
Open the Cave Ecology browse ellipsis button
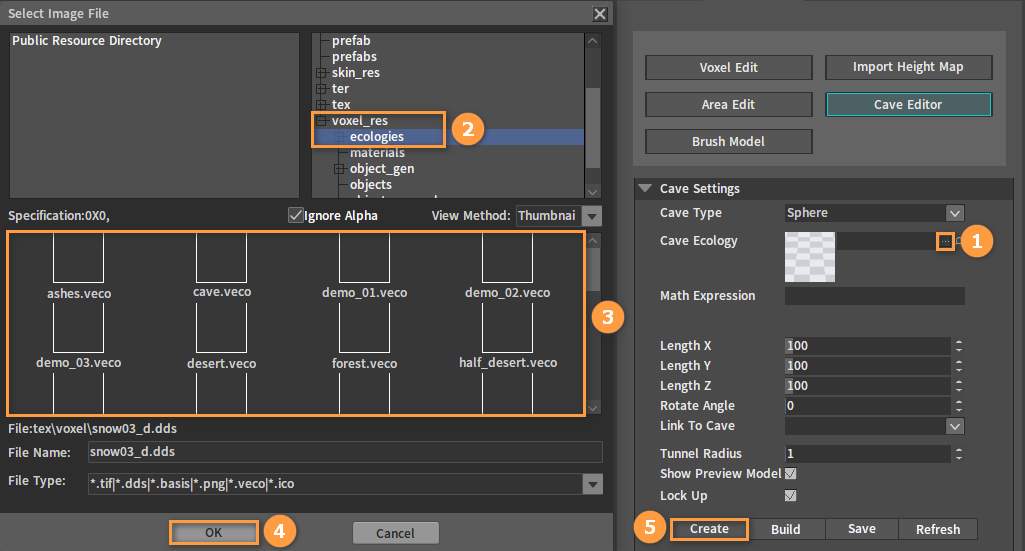945,241
